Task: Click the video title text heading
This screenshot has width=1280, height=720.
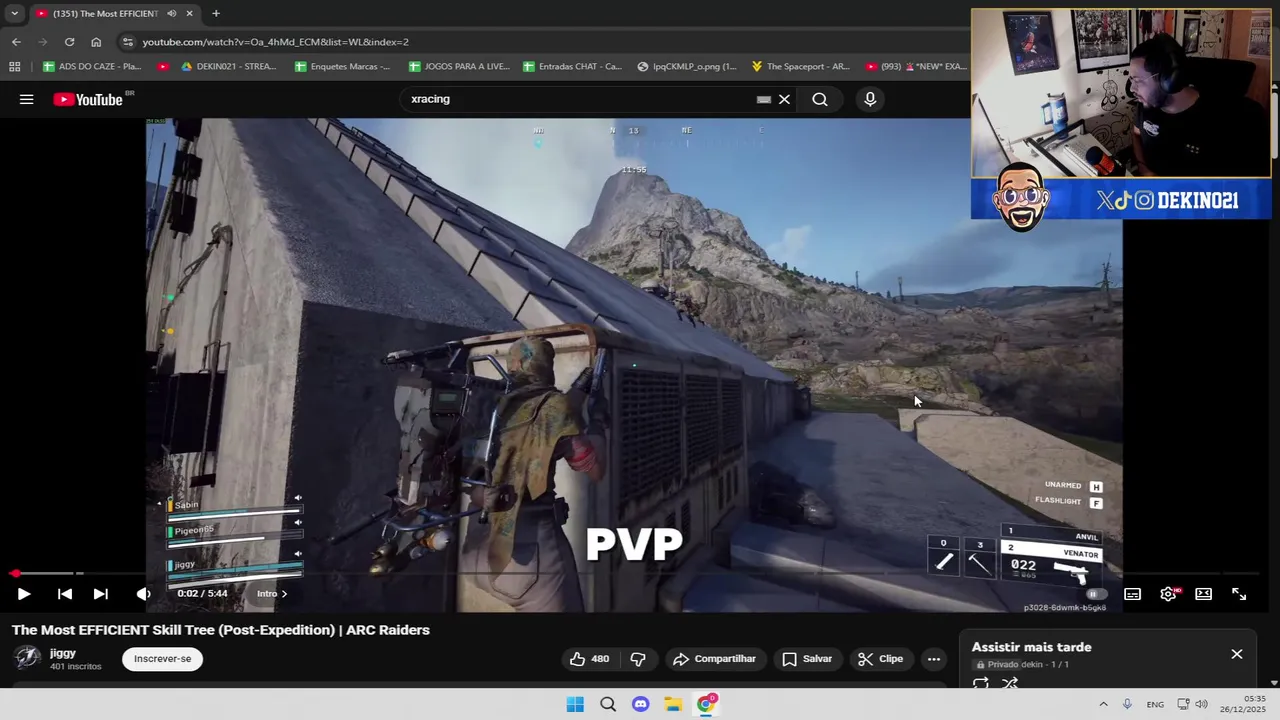Action: [221, 630]
